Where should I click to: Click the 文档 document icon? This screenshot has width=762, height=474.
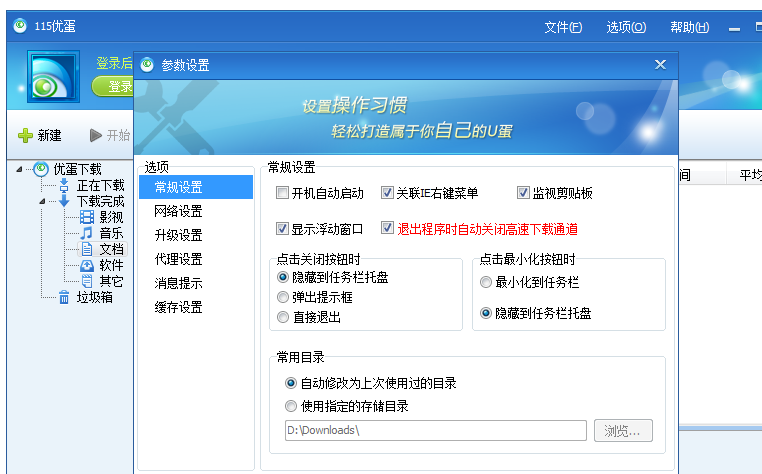click(x=87, y=249)
